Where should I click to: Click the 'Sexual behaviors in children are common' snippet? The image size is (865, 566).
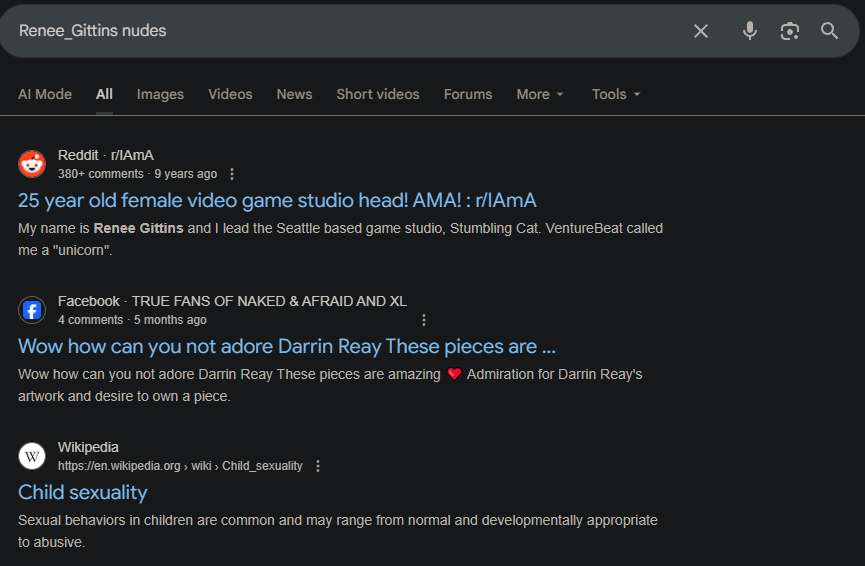coord(338,531)
